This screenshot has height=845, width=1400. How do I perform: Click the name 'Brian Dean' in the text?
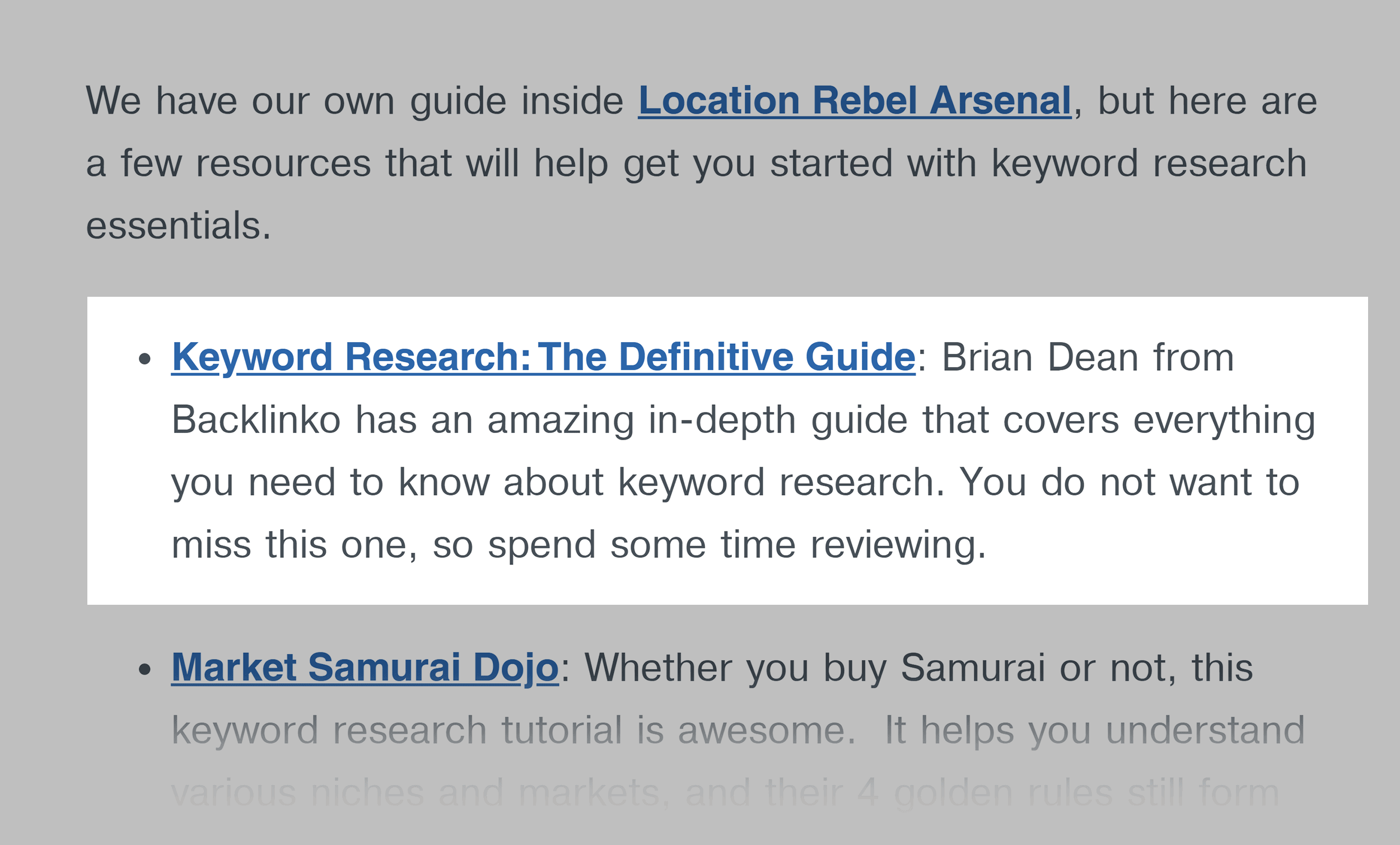(1040, 357)
